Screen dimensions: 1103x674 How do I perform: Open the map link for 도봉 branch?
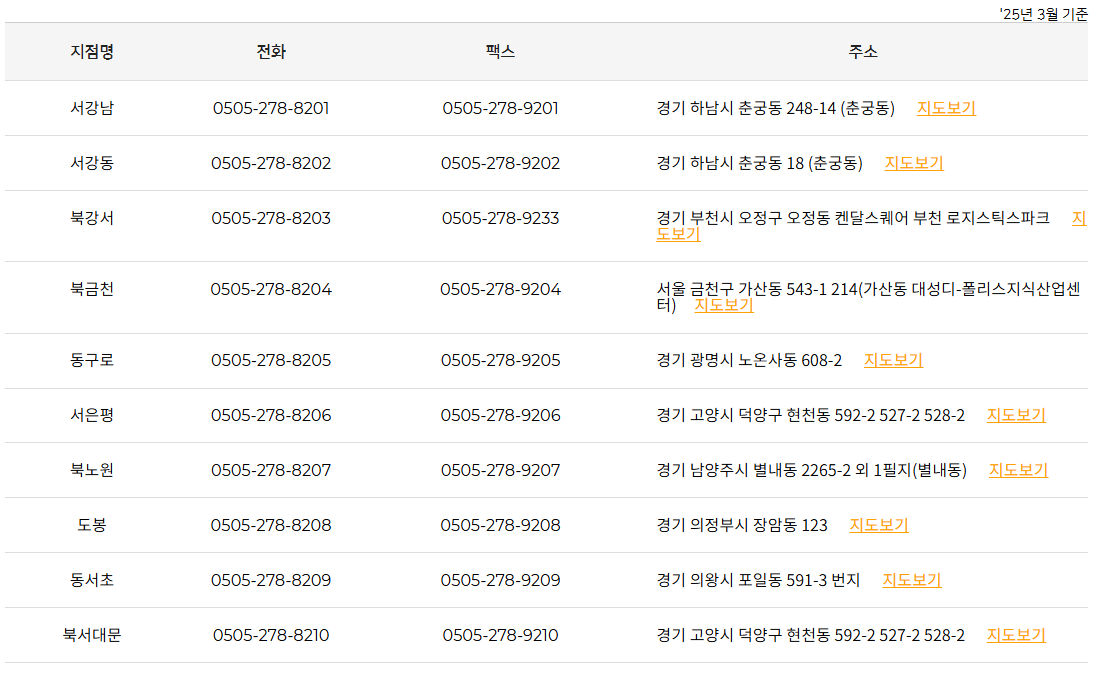[878, 524]
